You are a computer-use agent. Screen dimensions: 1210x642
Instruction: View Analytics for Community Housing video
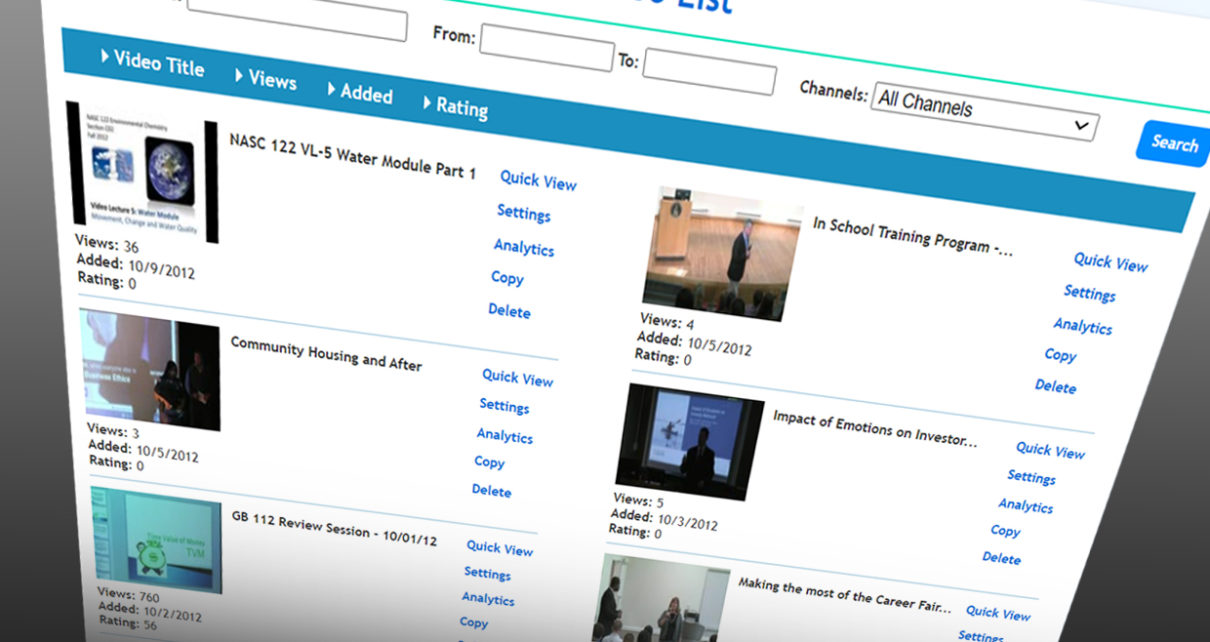504,435
